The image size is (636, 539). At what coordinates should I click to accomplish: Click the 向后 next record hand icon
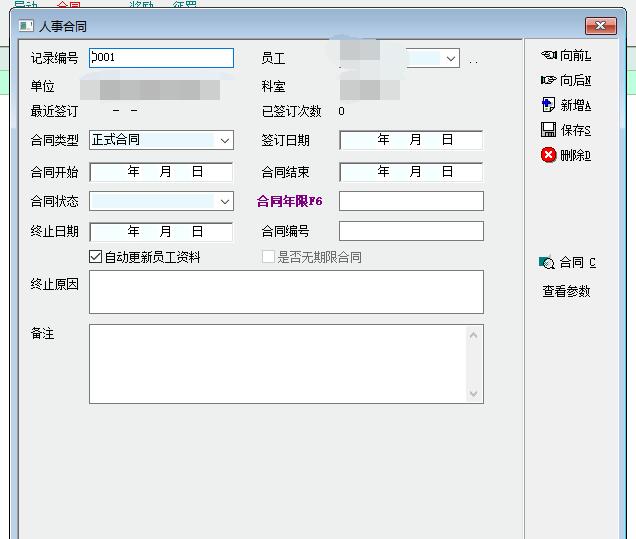[548, 80]
